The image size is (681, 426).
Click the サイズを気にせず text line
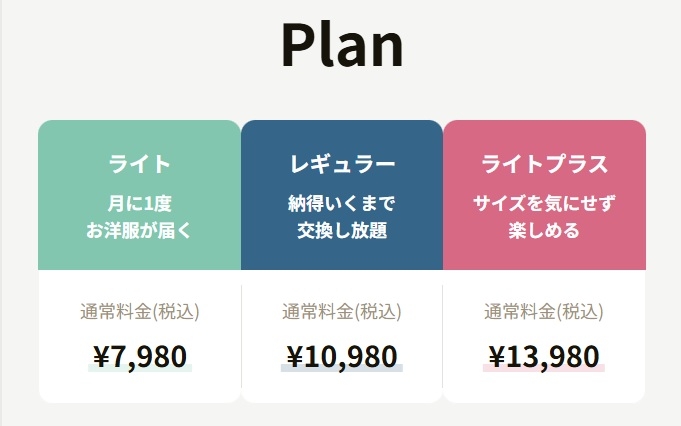544,204
